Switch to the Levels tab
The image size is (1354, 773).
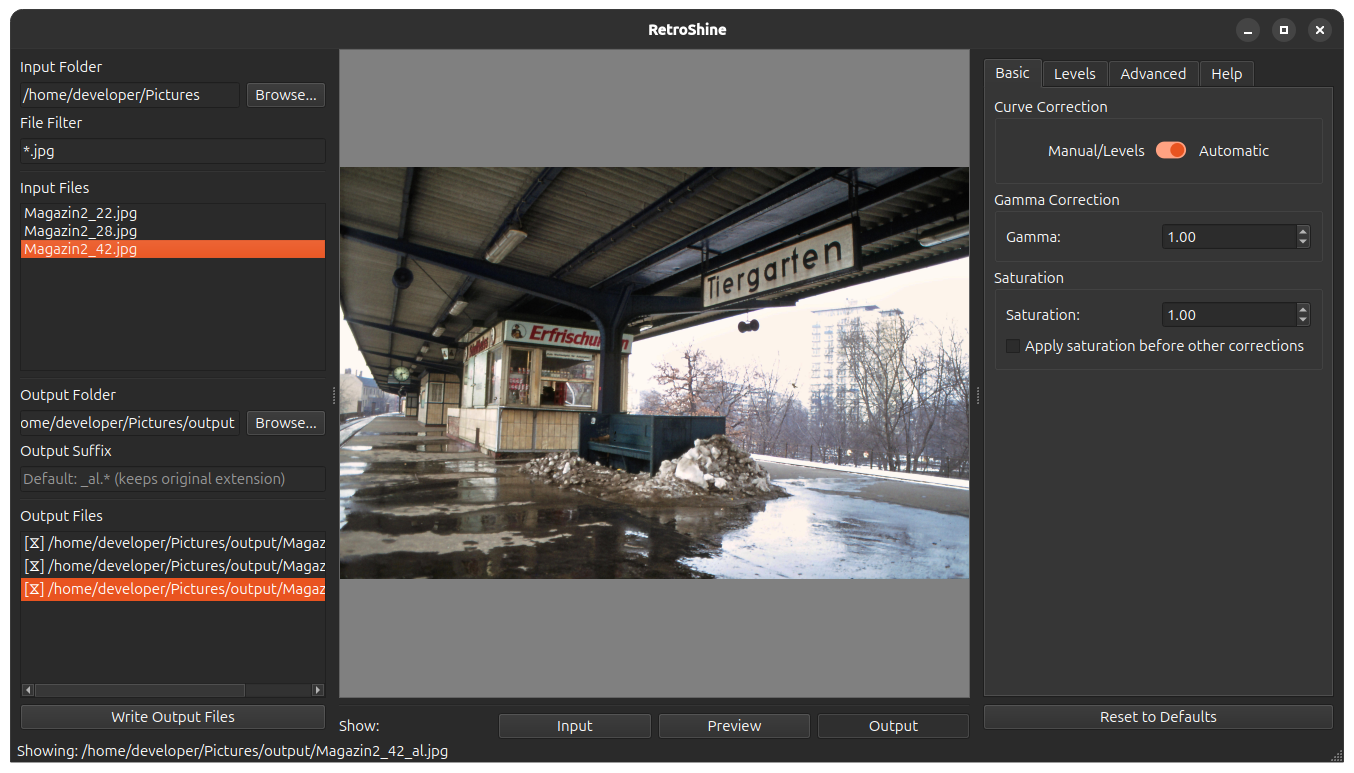(x=1074, y=73)
